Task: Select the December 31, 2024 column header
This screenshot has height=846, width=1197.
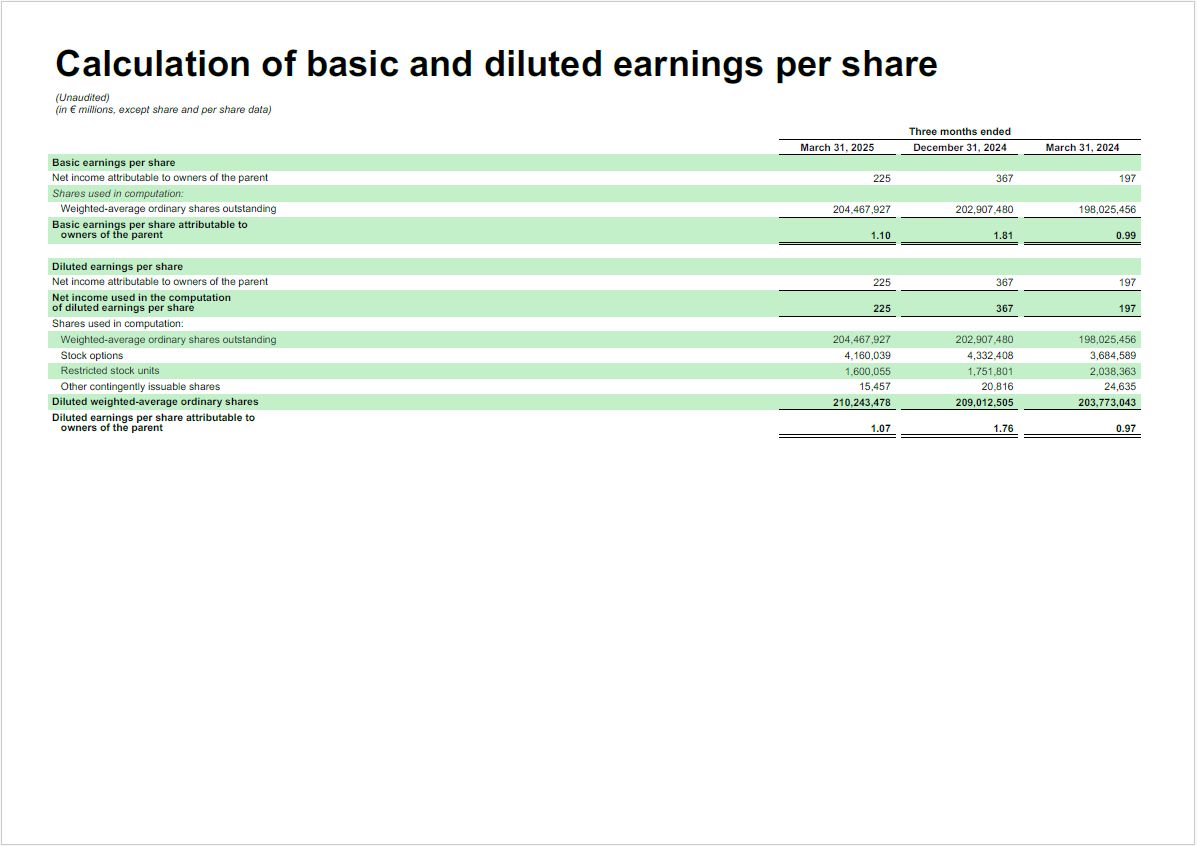Action: [959, 148]
